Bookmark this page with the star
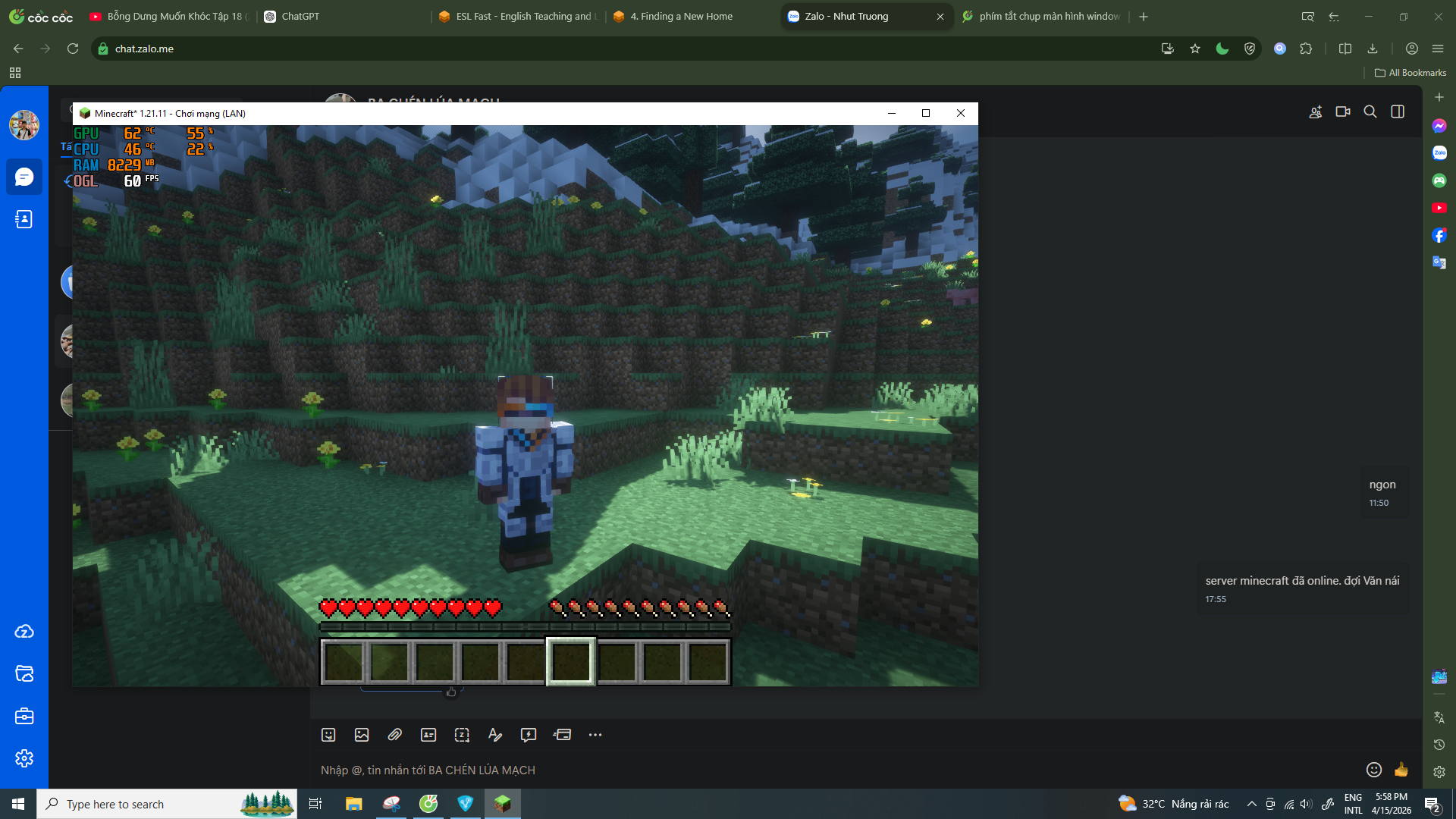Screen dimensions: 1456x819 pos(1195,49)
